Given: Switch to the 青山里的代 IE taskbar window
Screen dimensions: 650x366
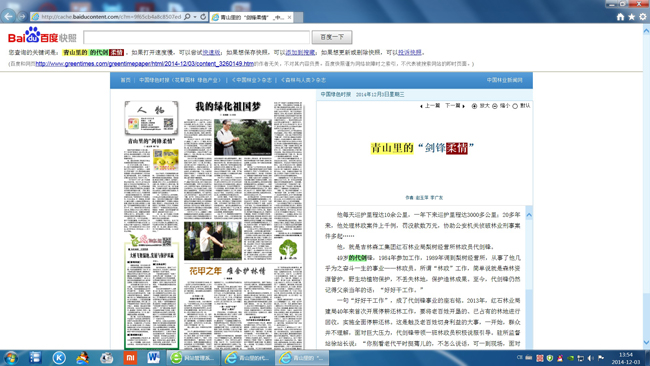Looking at the screenshot, I should [248, 358].
